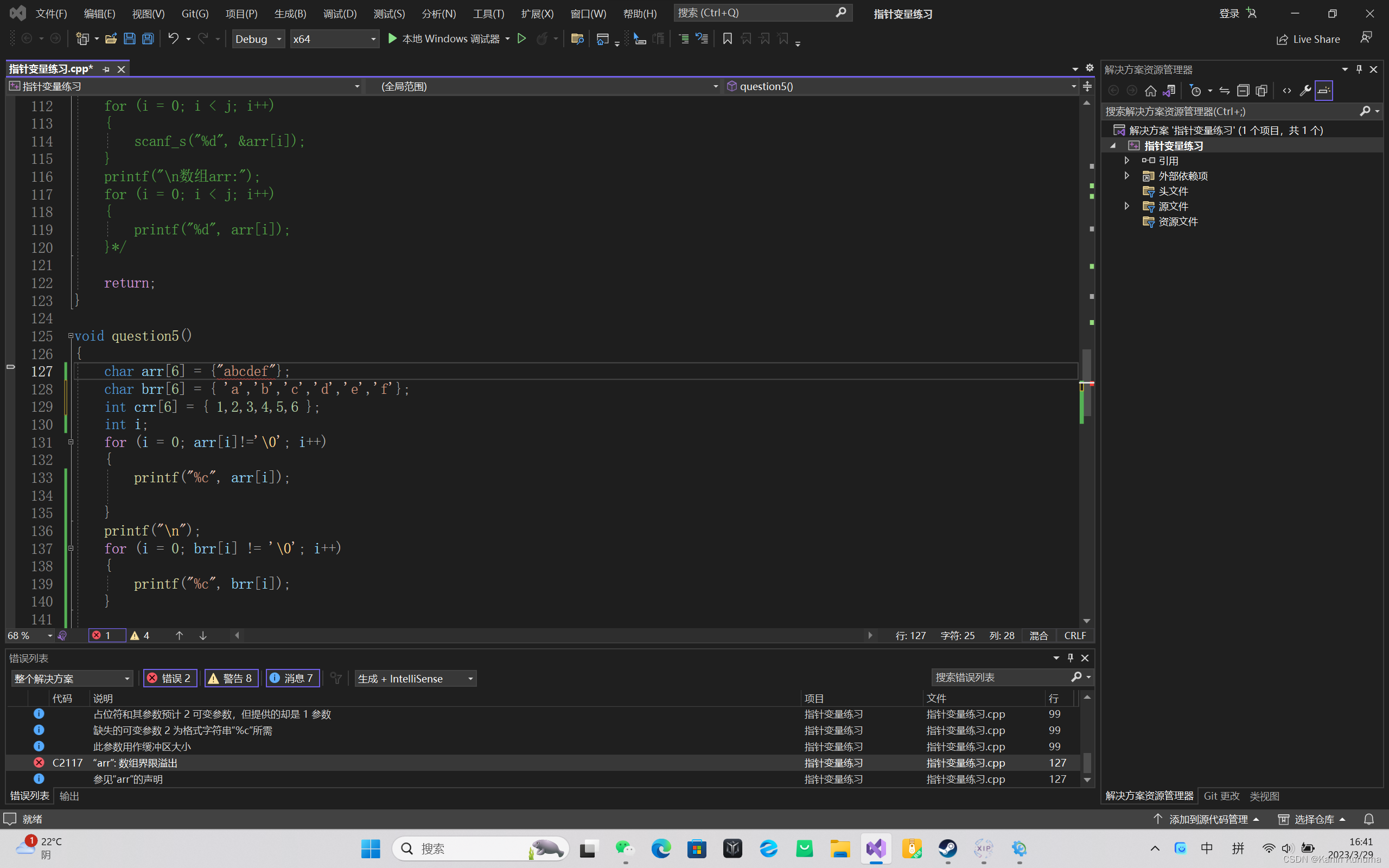Click the editor vertical scrollbar thumb
Screen dimensions: 1389x868
(1087, 382)
